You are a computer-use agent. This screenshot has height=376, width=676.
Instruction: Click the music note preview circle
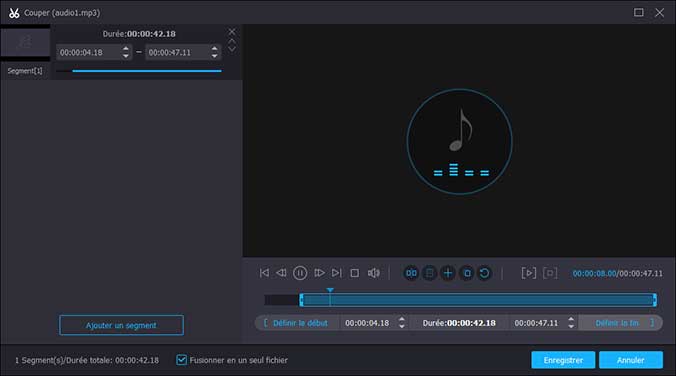[460, 141]
